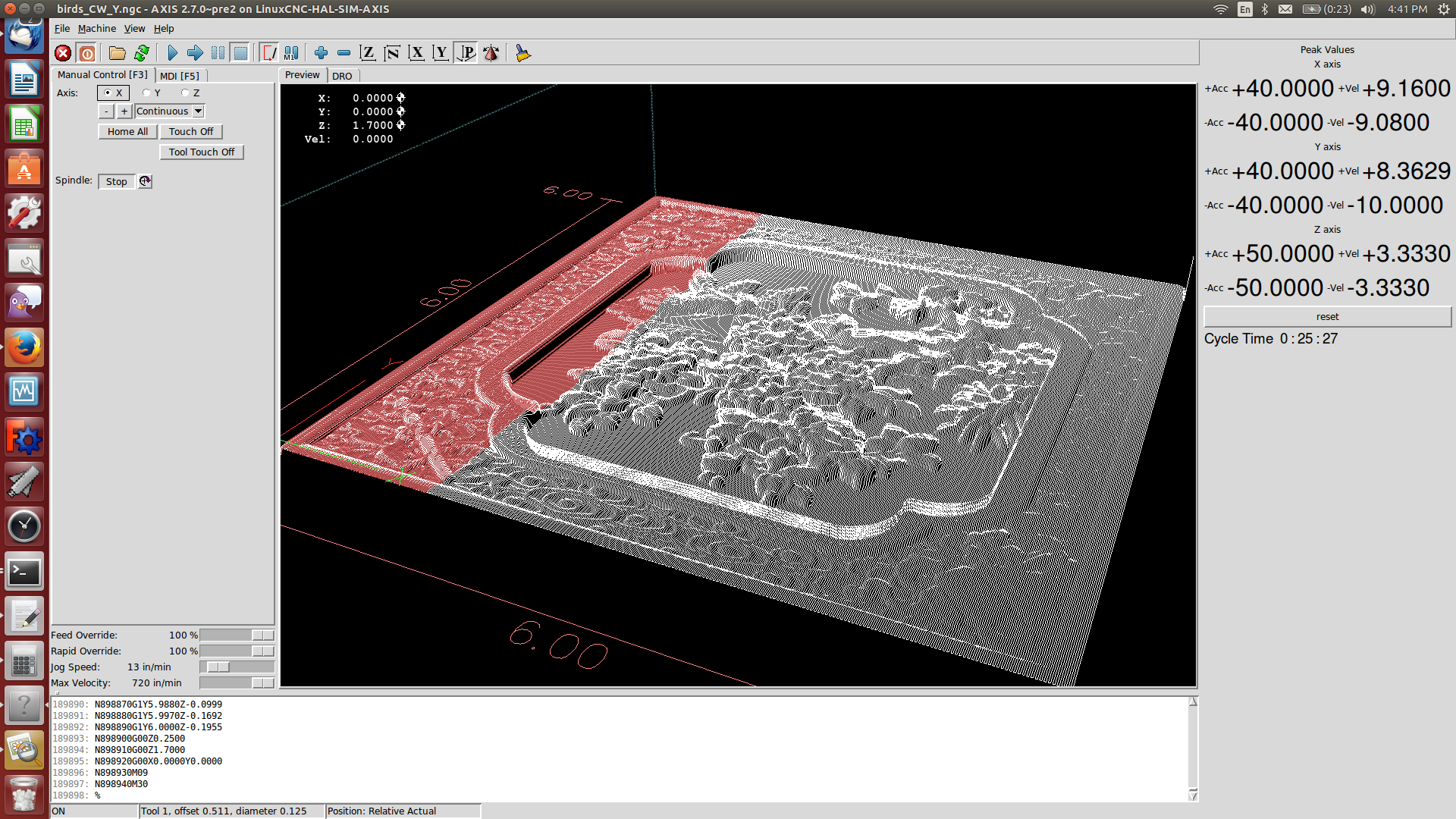The image size is (1456, 819).
Task: Switch to MDI [F5] tab
Action: [180, 76]
